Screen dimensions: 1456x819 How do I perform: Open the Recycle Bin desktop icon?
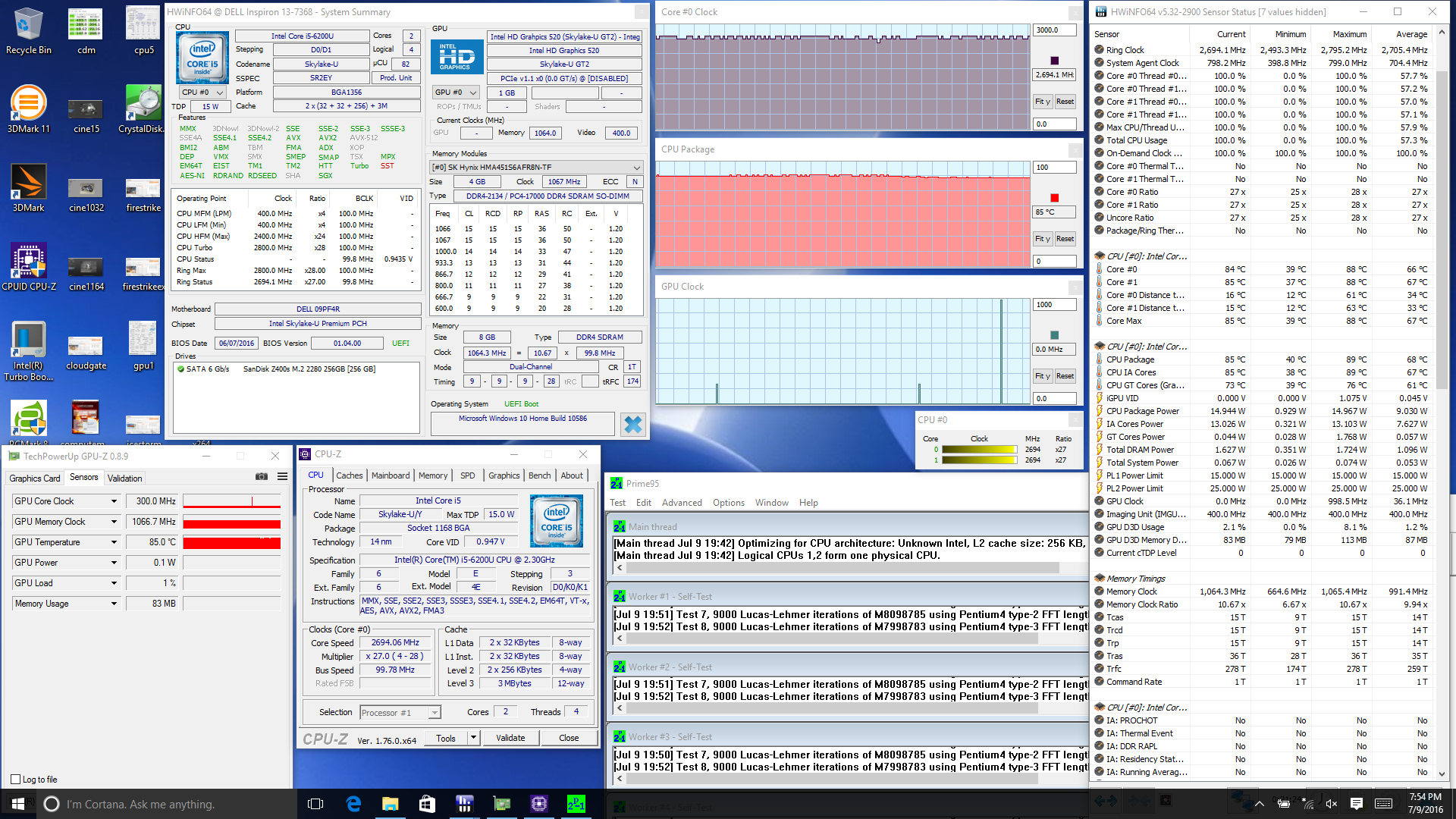coord(29,30)
